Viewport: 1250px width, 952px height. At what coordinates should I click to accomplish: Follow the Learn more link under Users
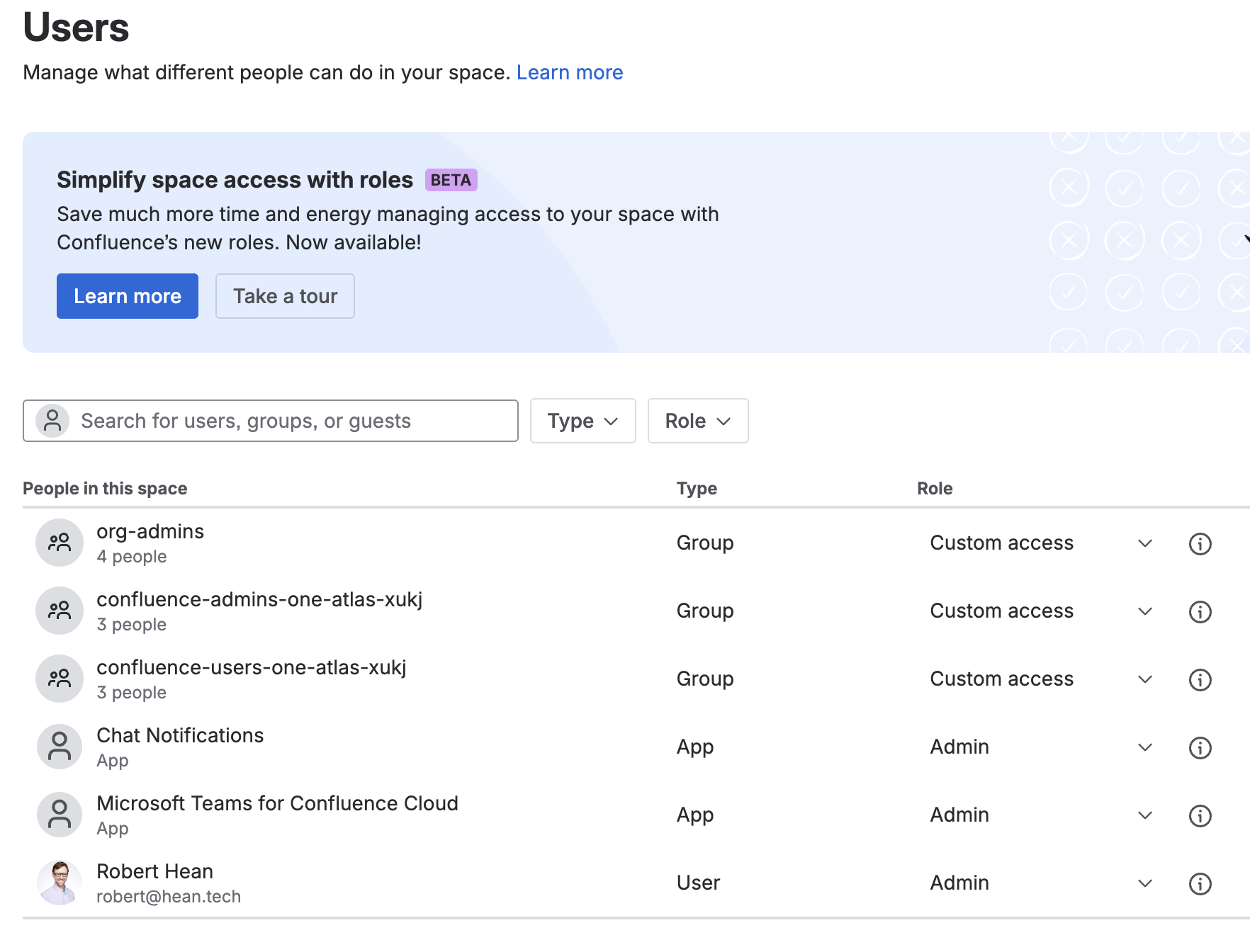pos(570,72)
